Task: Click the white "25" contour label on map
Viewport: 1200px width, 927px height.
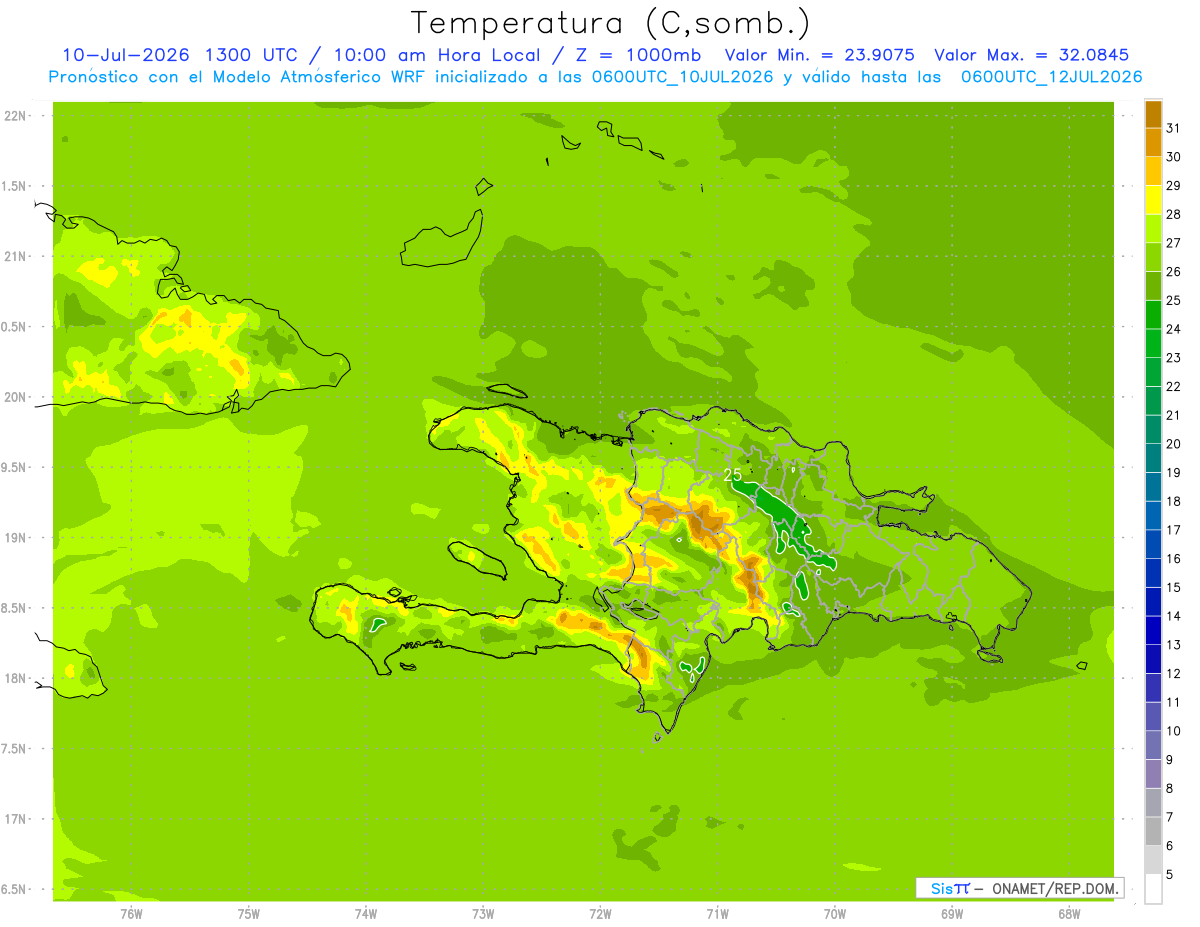Action: point(732,474)
